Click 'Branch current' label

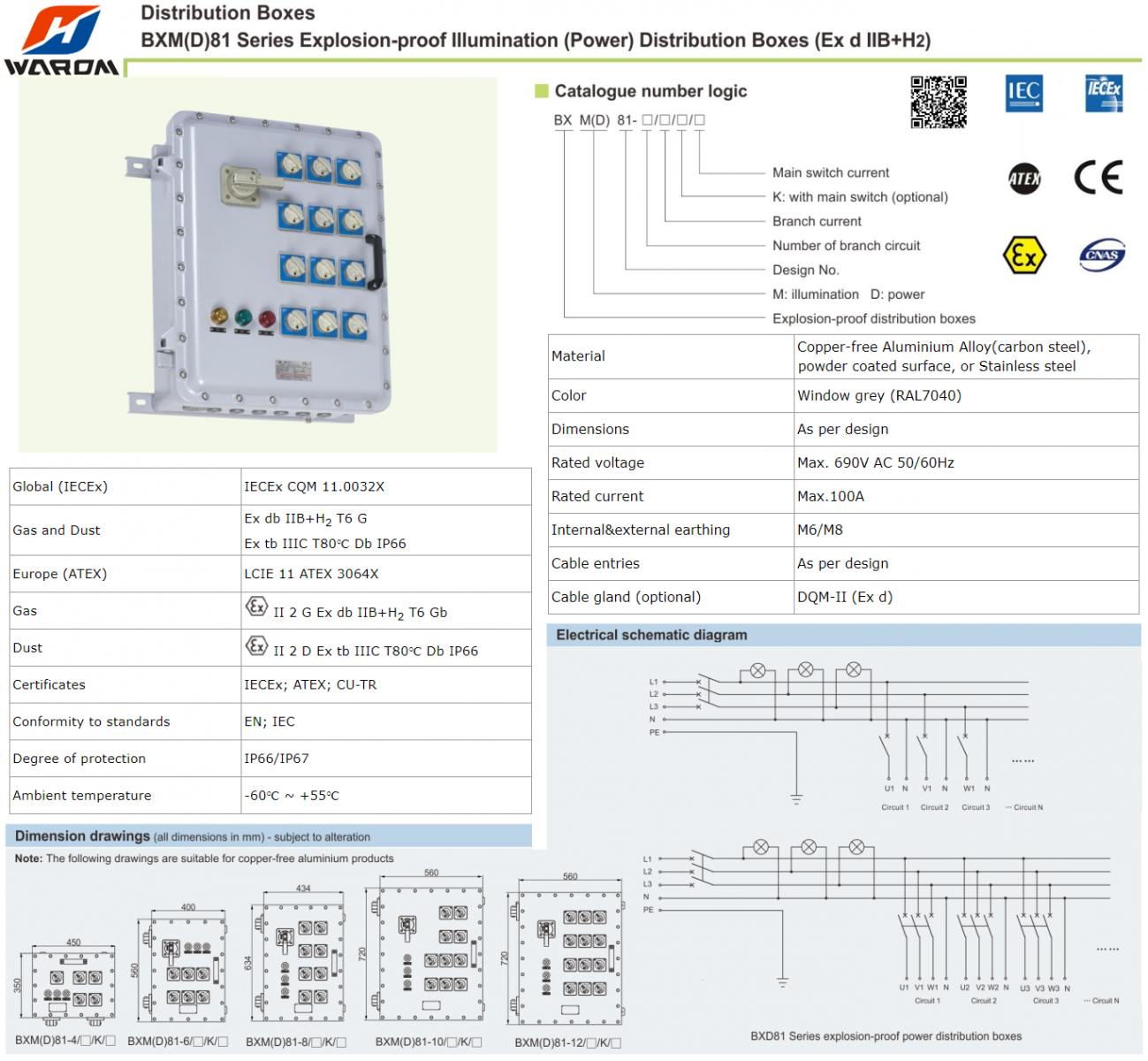click(817, 221)
